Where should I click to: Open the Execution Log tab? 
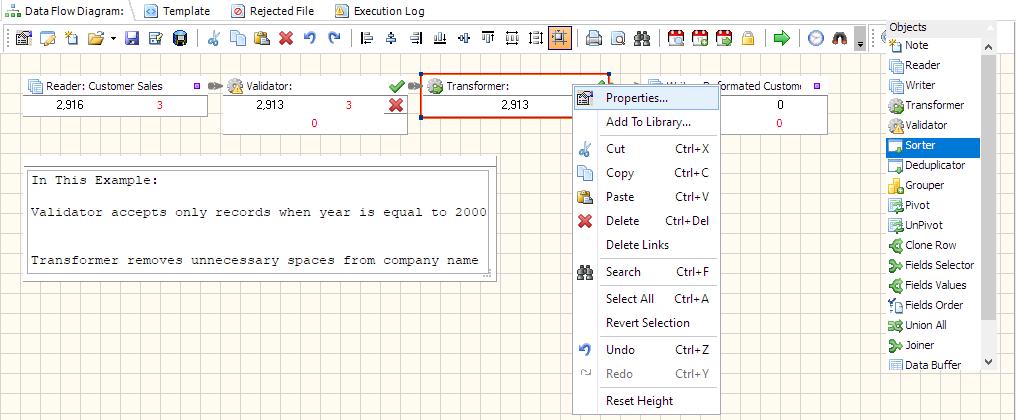click(380, 11)
